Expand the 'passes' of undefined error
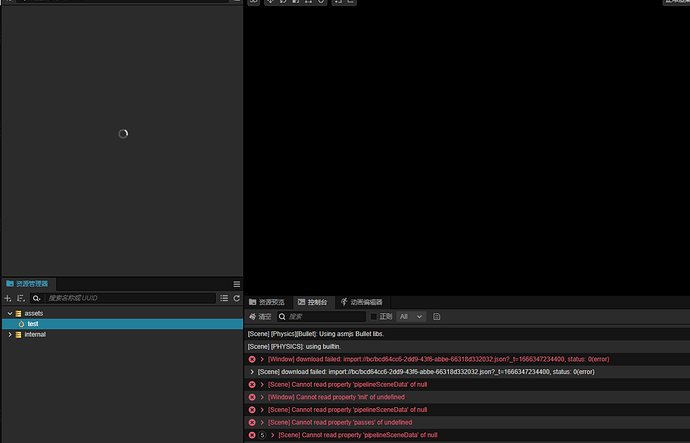The width and height of the screenshot is (690, 443). point(262,423)
